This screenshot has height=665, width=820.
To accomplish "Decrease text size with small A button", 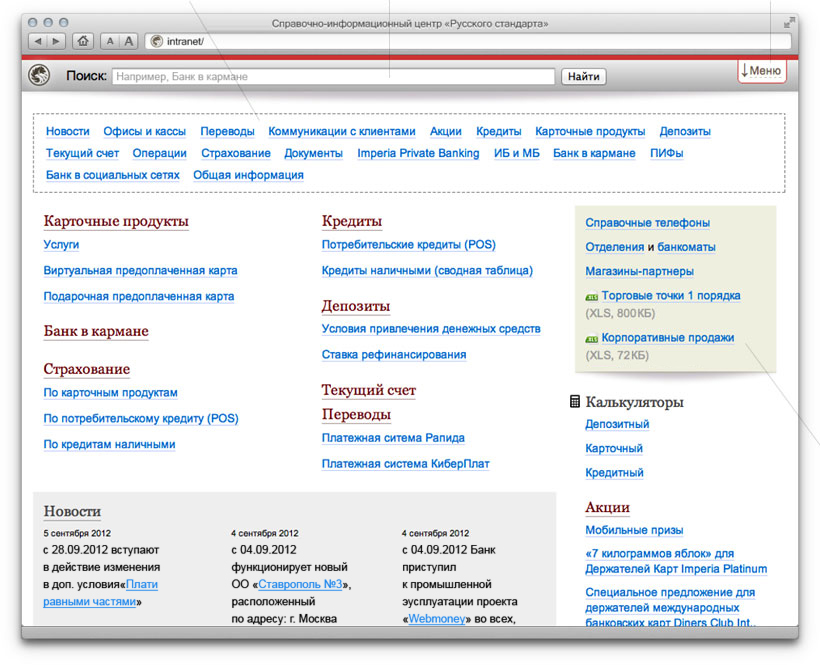I will click(110, 41).
